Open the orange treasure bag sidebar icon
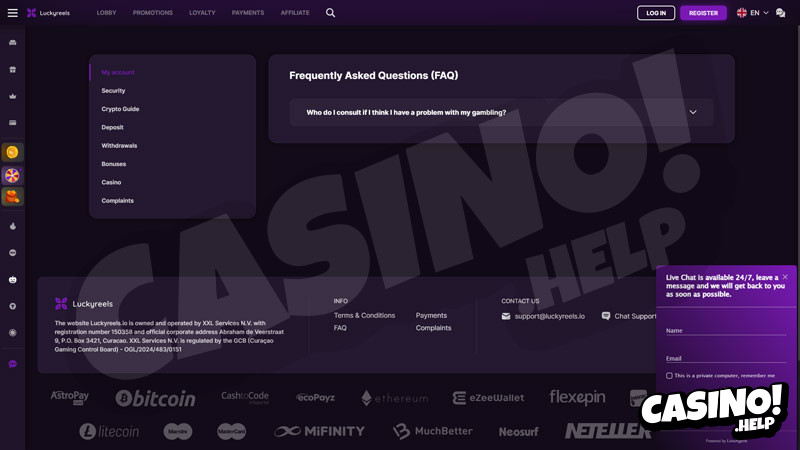 point(12,197)
